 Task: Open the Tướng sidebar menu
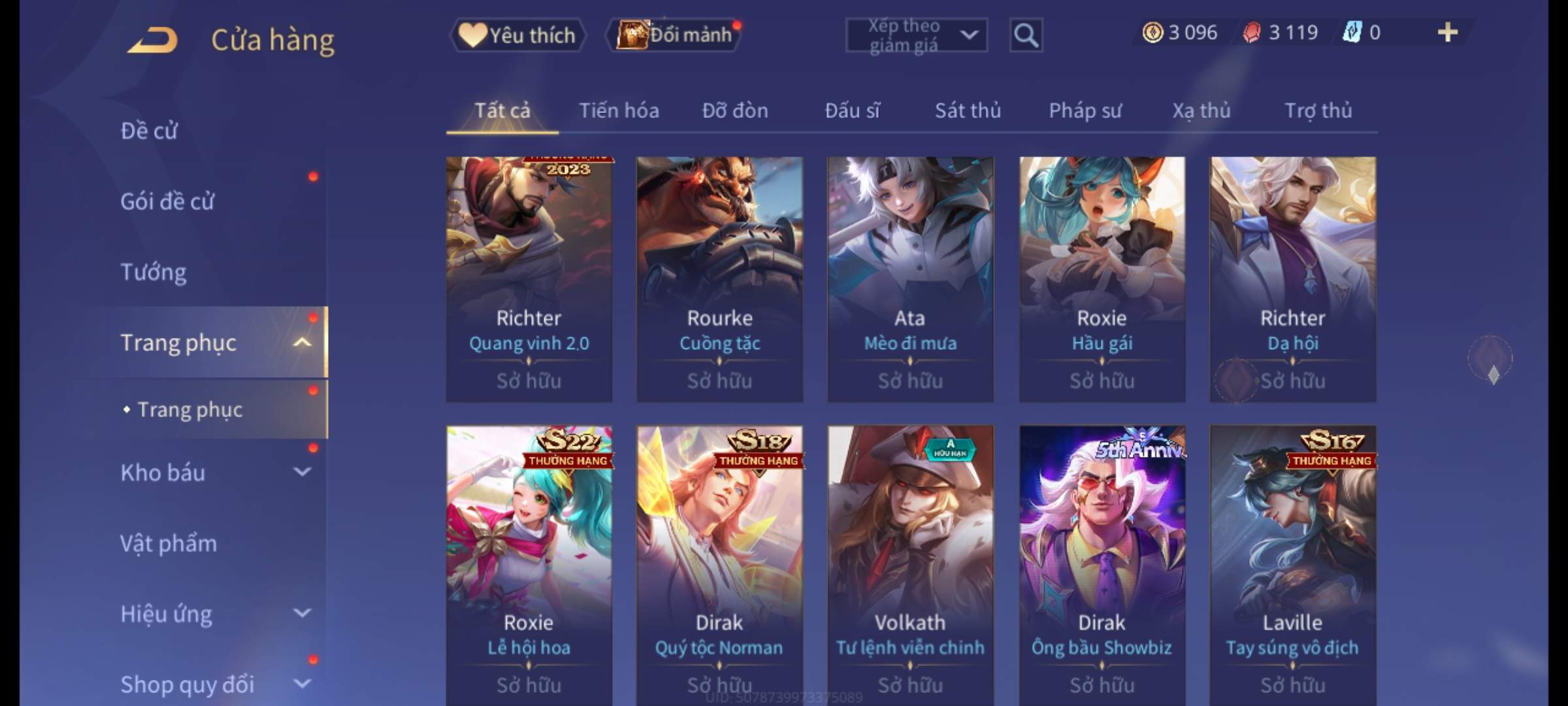point(154,272)
